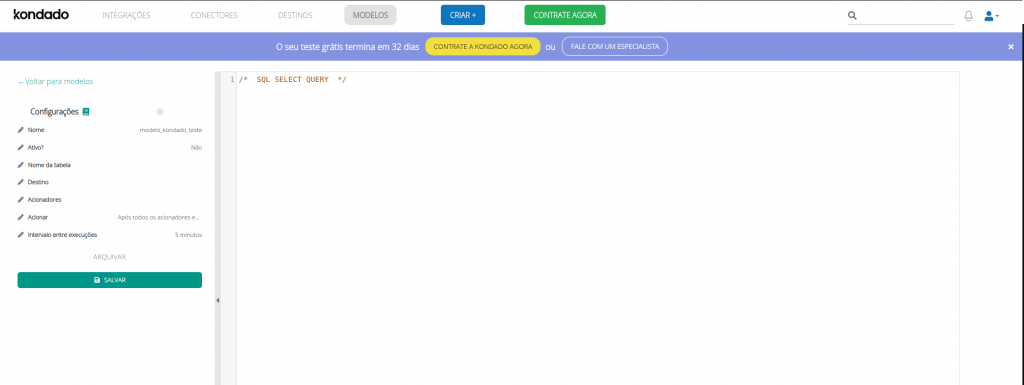The height and width of the screenshot is (385, 1024).
Task: Switch to the Integrações tab
Action: pyautogui.click(x=127, y=15)
